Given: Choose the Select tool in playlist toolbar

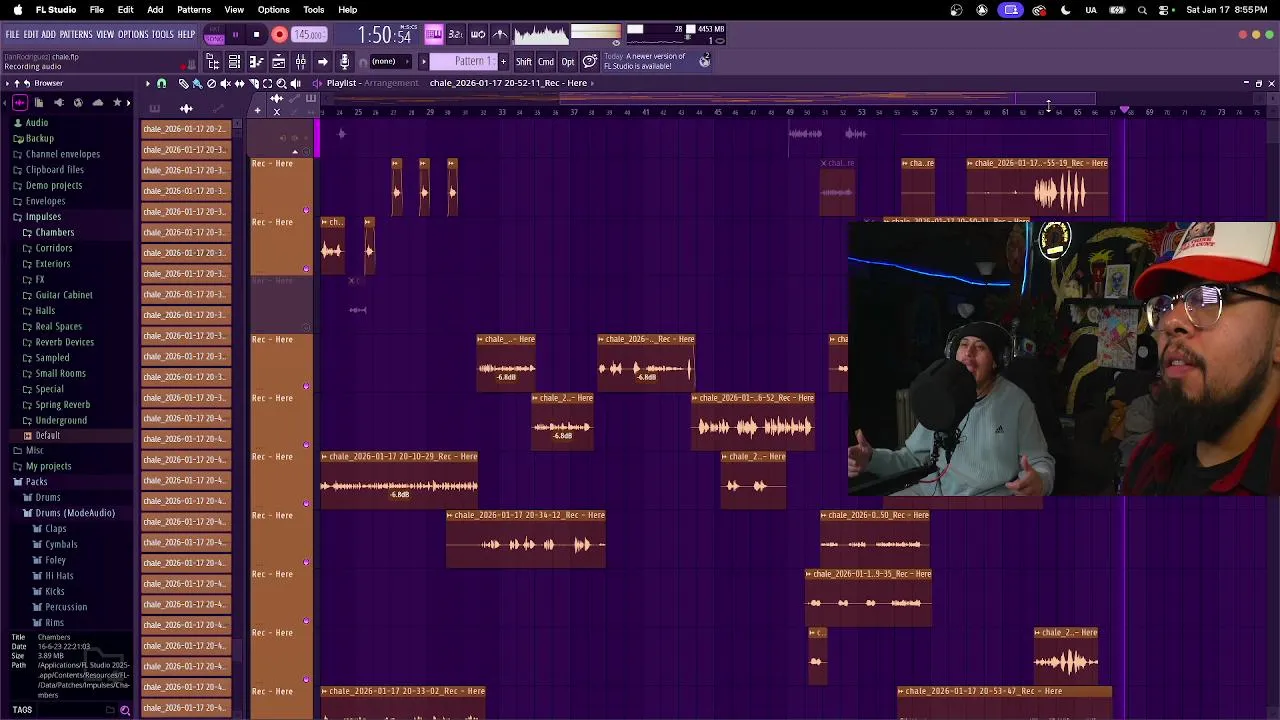Looking at the screenshot, I should (267, 83).
